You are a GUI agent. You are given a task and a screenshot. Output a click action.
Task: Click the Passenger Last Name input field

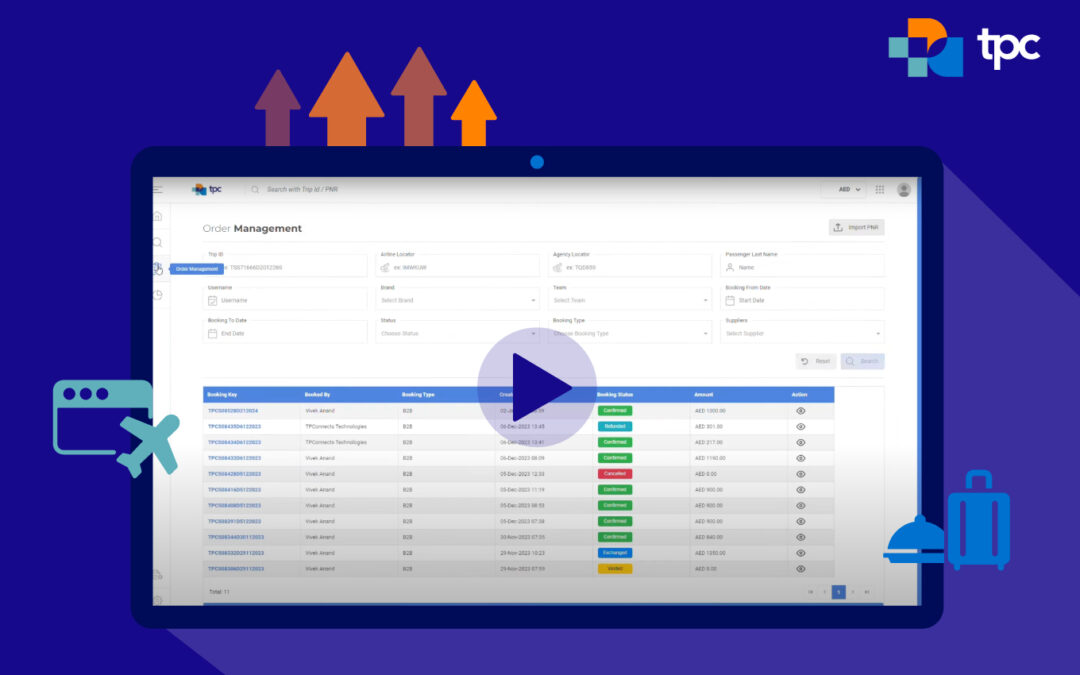[802, 267]
